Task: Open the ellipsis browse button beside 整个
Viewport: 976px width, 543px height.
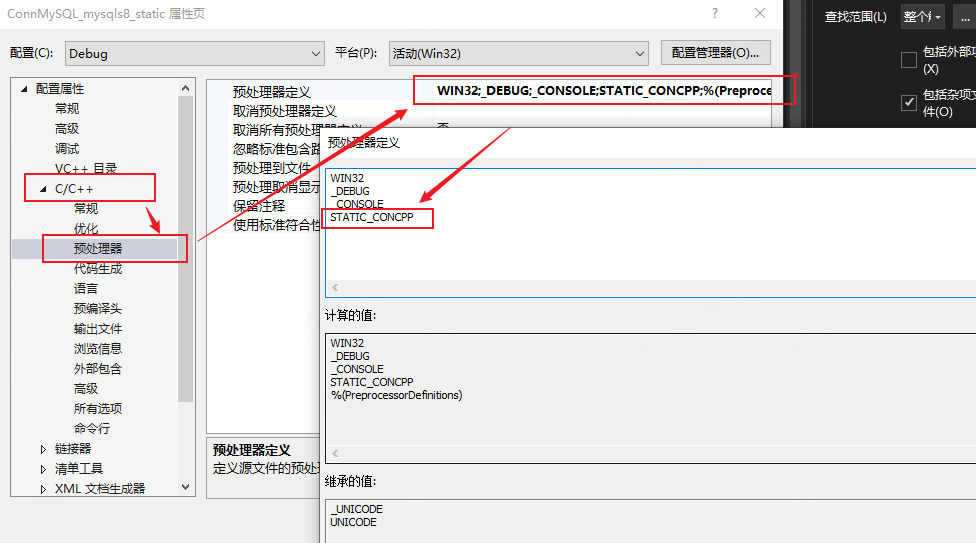Action: point(965,17)
